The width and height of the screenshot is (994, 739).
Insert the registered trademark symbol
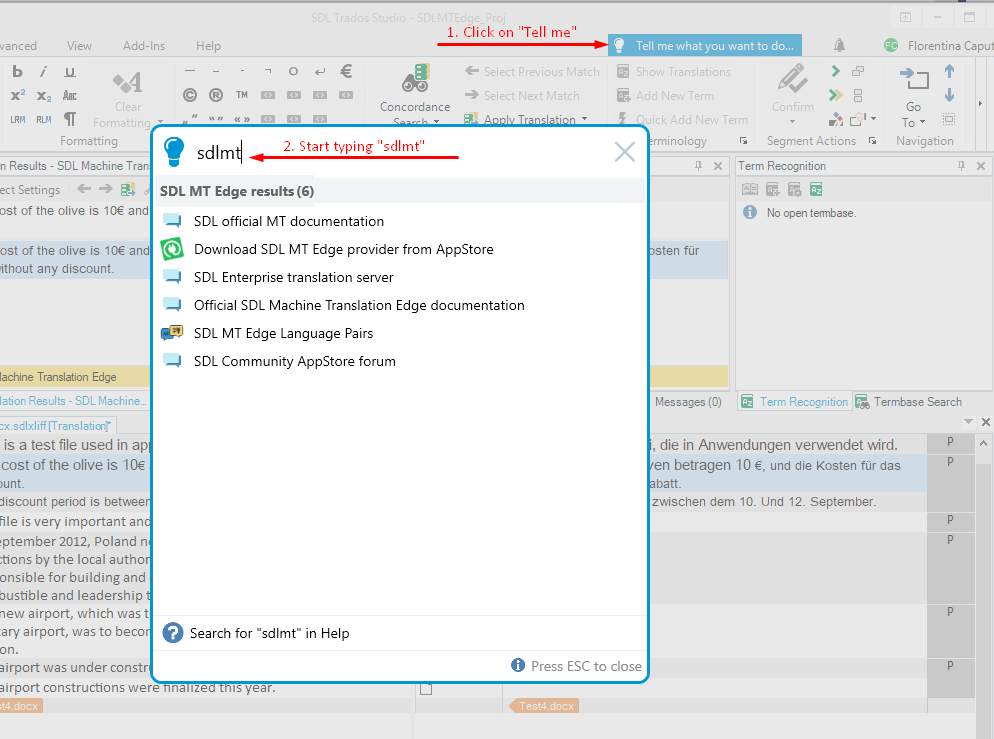coord(216,95)
